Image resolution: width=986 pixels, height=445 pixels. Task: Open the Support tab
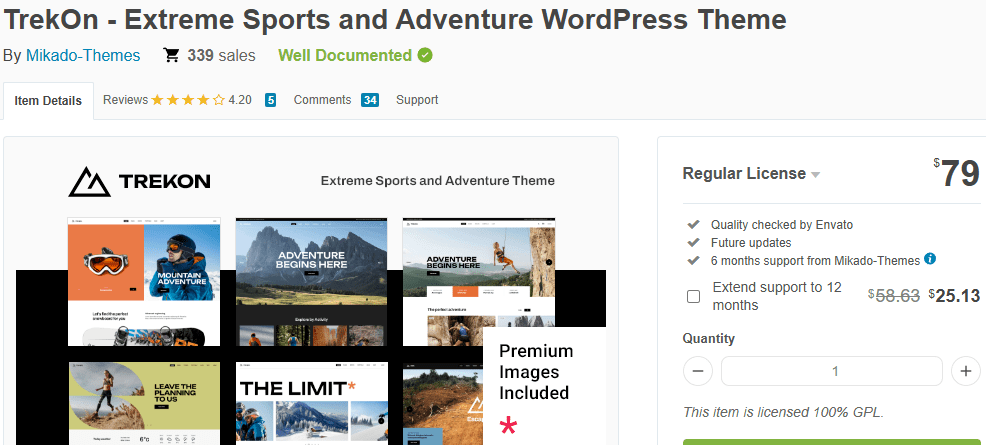tap(417, 99)
